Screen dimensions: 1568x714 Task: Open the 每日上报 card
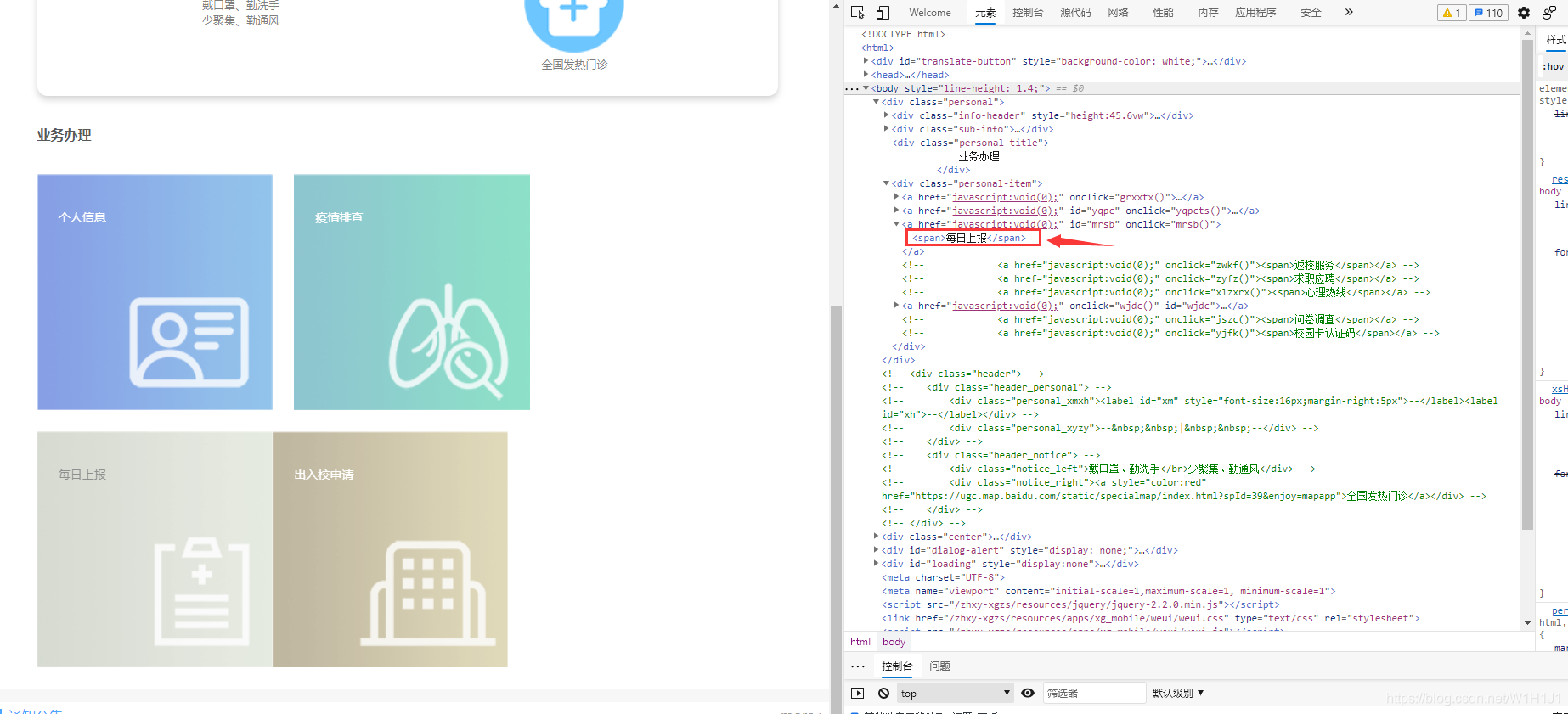click(155, 549)
